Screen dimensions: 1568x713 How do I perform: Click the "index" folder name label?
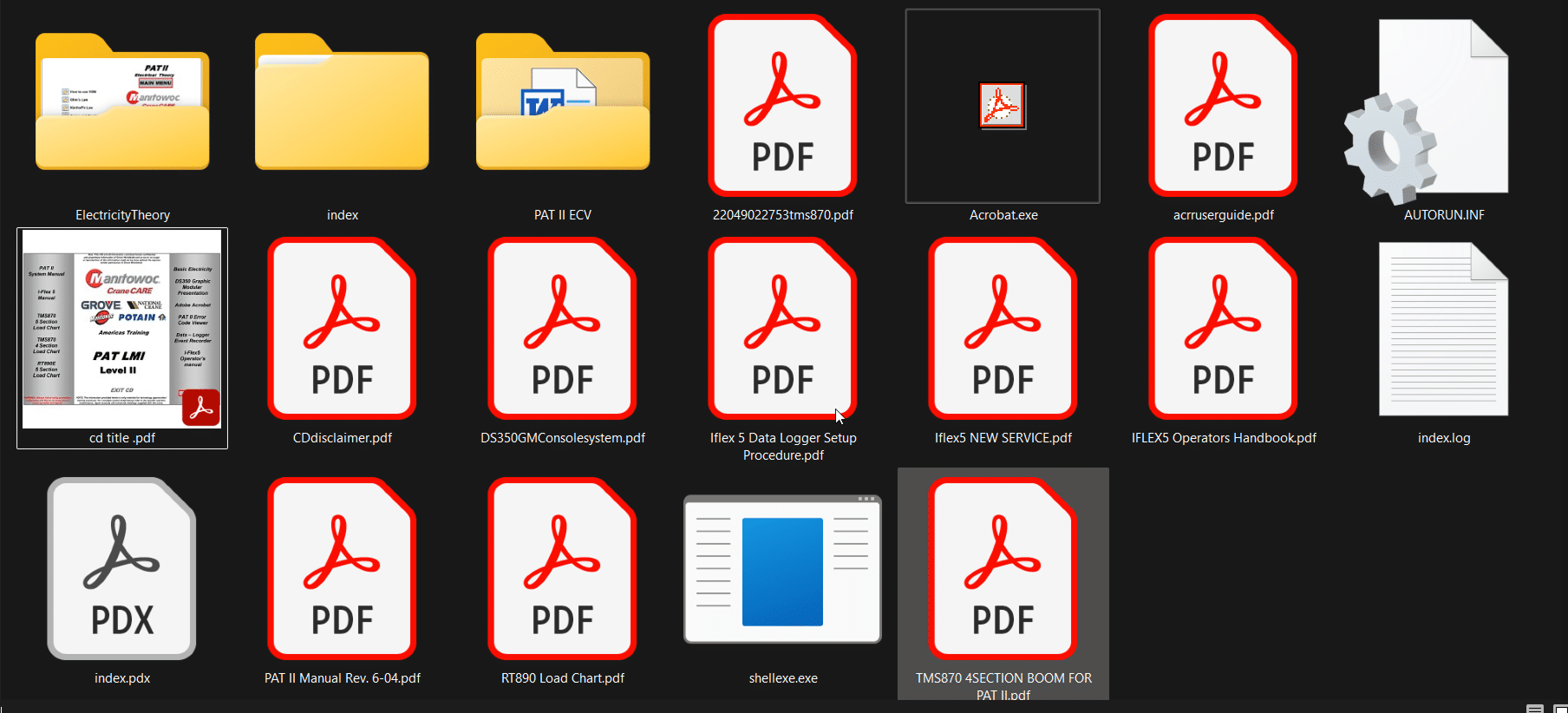(x=343, y=215)
